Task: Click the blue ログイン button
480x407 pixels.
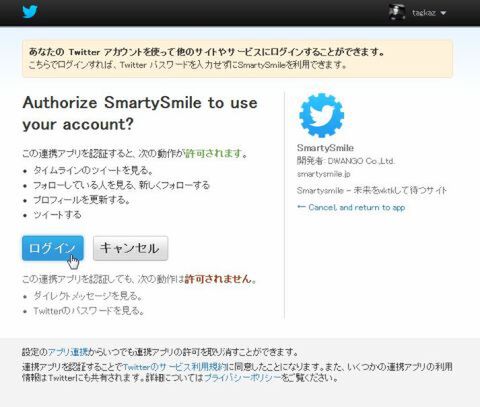Action: click(53, 248)
